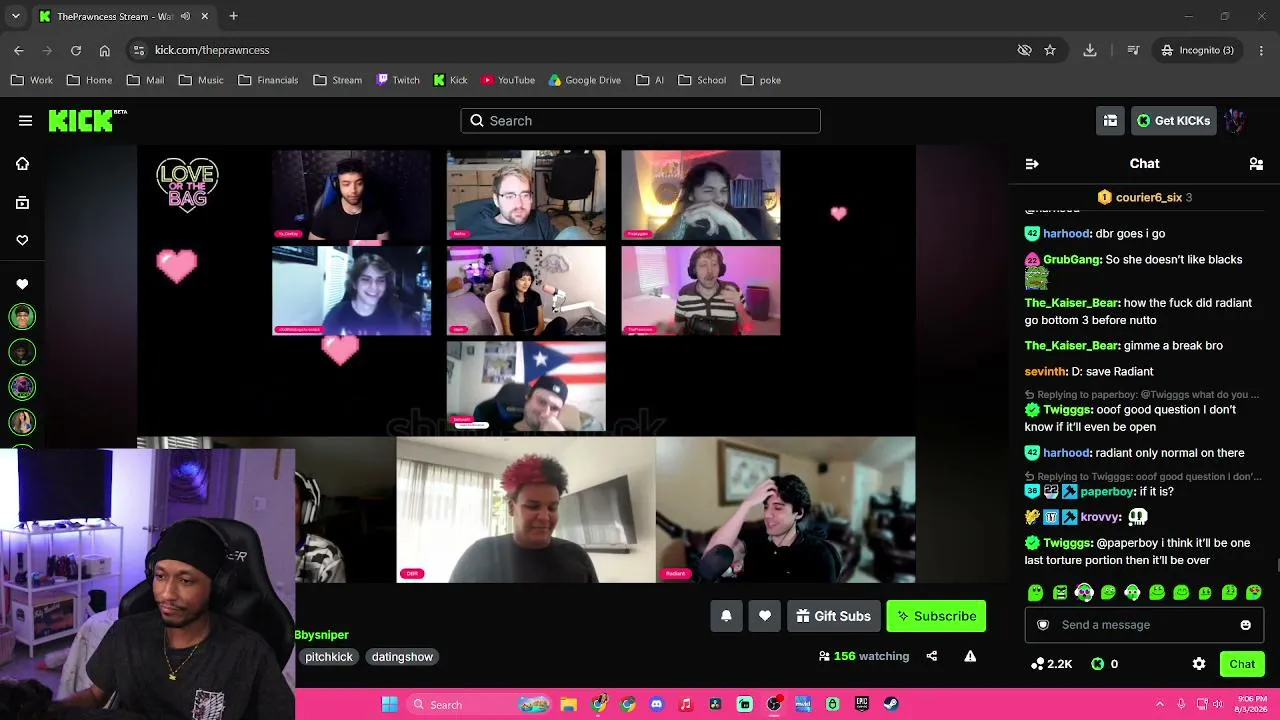The height and width of the screenshot is (720, 1280).
Task: Open Epic Games Launcher from taskbar
Action: (861, 704)
